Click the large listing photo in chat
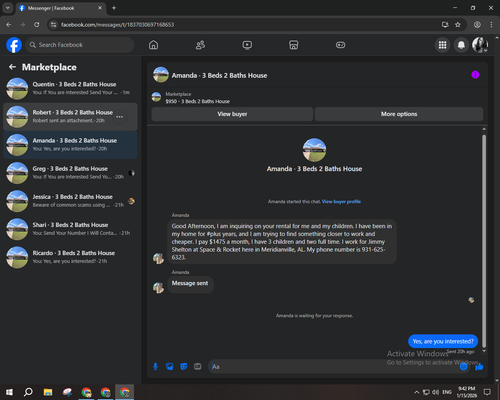The image size is (500, 400). [x=314, y=150]
